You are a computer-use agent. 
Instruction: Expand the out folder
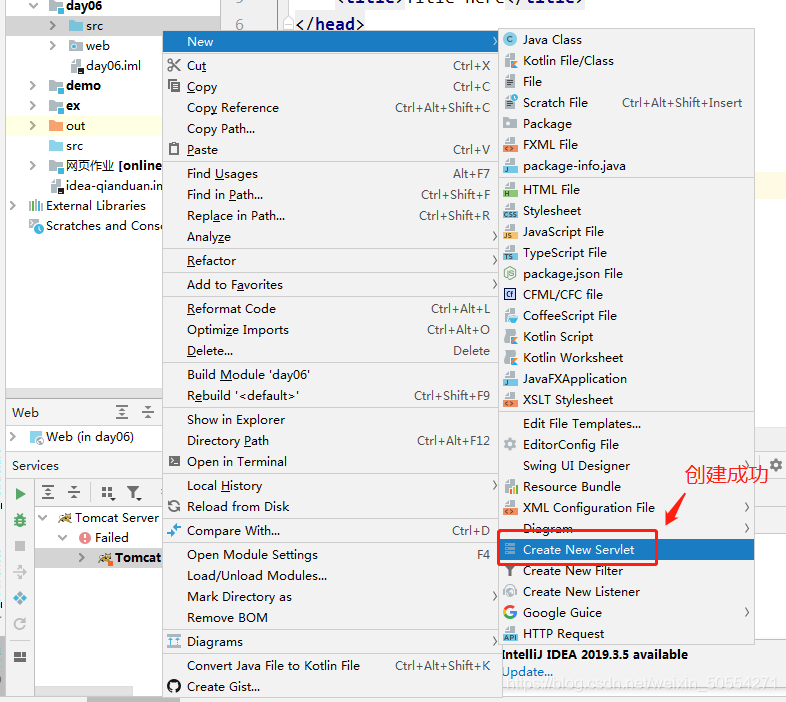point(33,126)
